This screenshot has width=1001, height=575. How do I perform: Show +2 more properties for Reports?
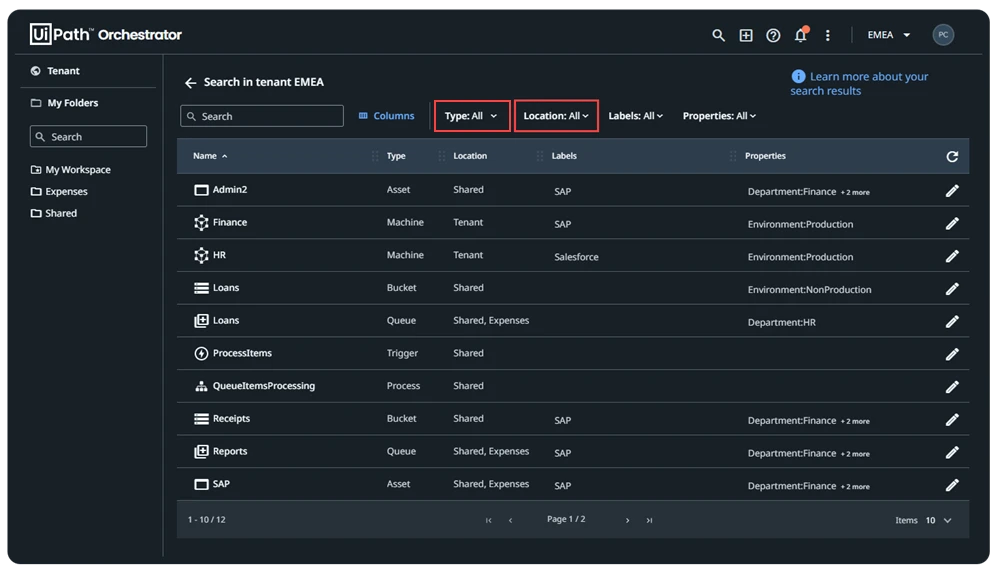855,454
